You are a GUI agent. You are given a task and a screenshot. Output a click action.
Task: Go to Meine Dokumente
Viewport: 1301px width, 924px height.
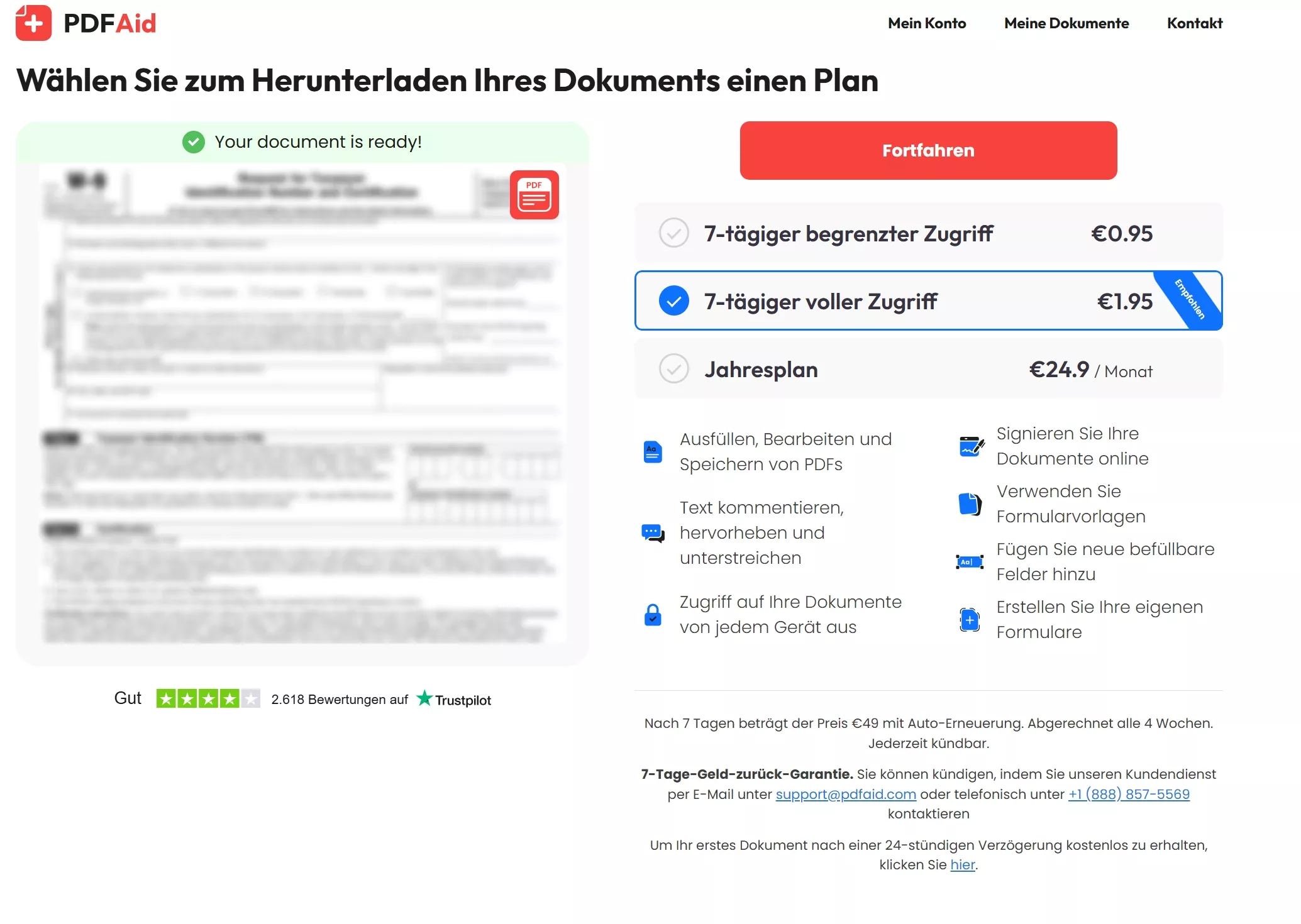1066,23
